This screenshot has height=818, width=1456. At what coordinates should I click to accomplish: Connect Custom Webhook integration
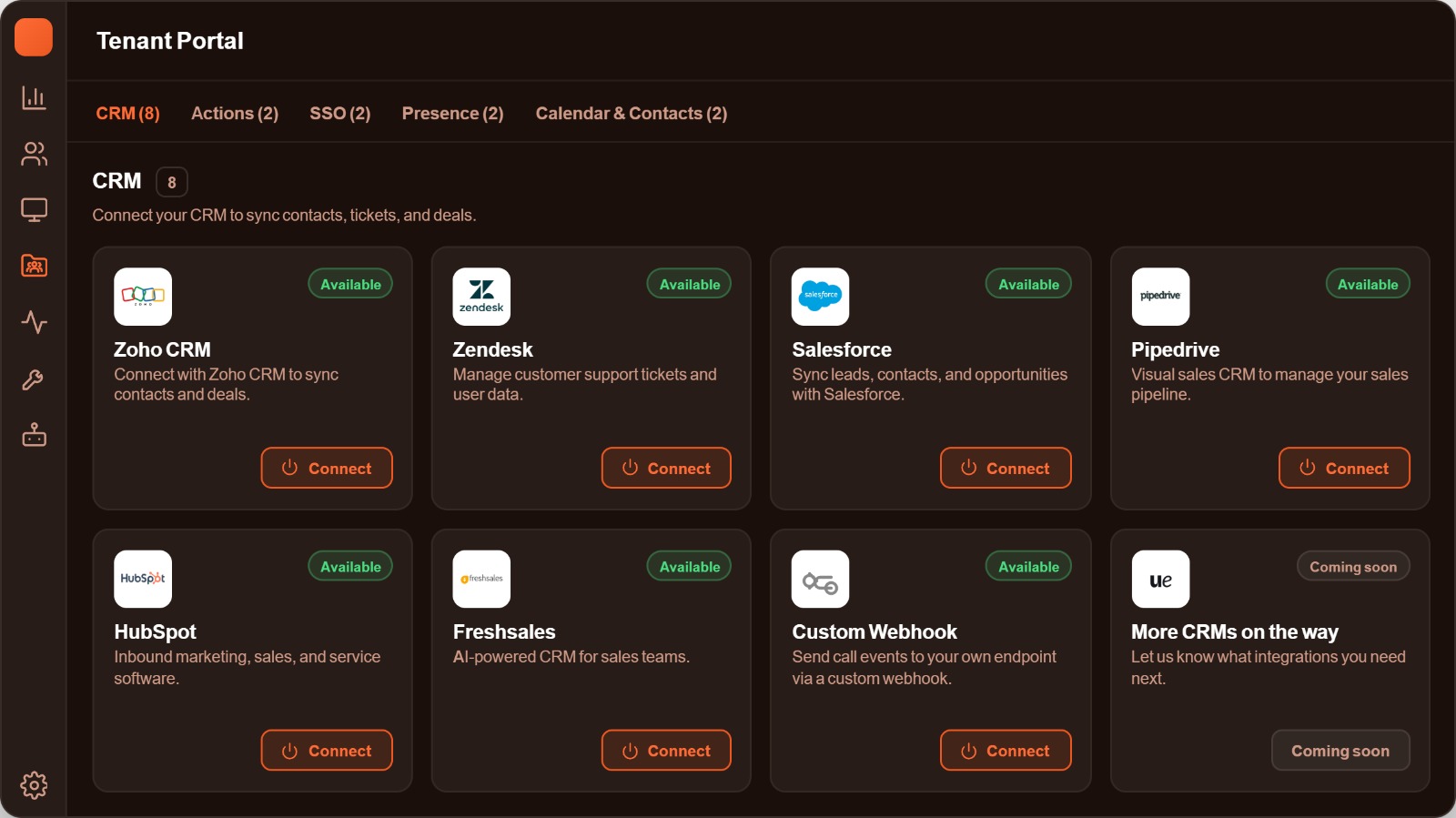pos(1006,751)
